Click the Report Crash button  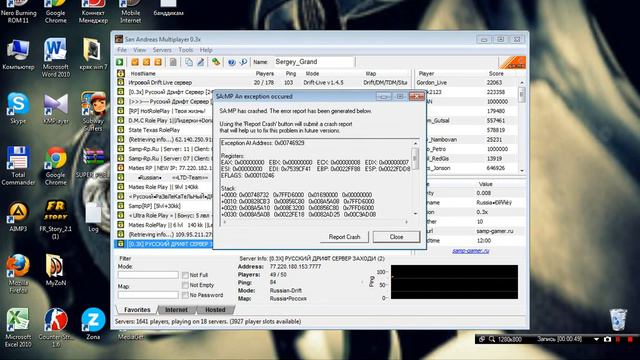click(x=344, y=237)
